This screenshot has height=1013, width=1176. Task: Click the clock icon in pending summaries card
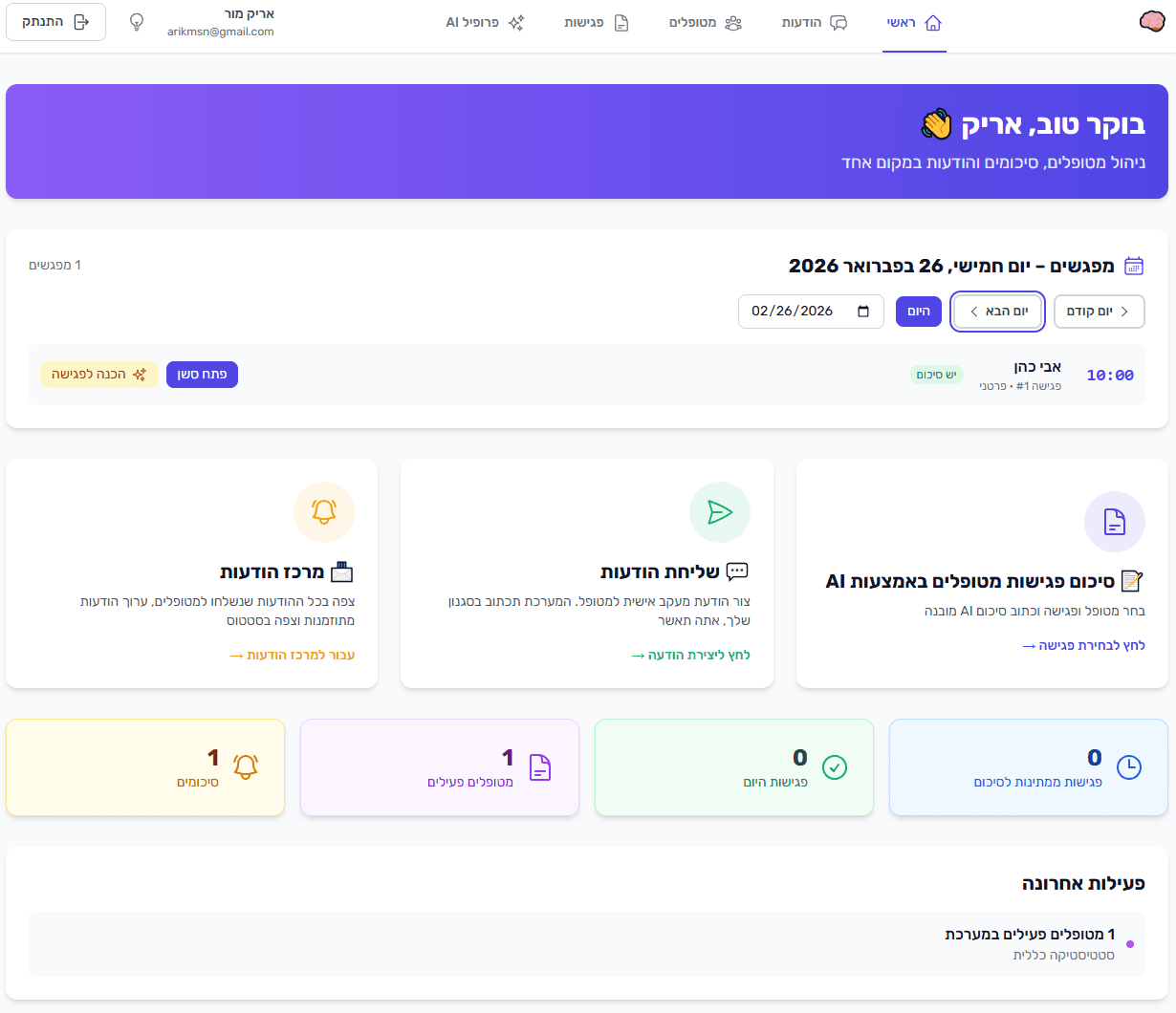tap(1129, 767)
